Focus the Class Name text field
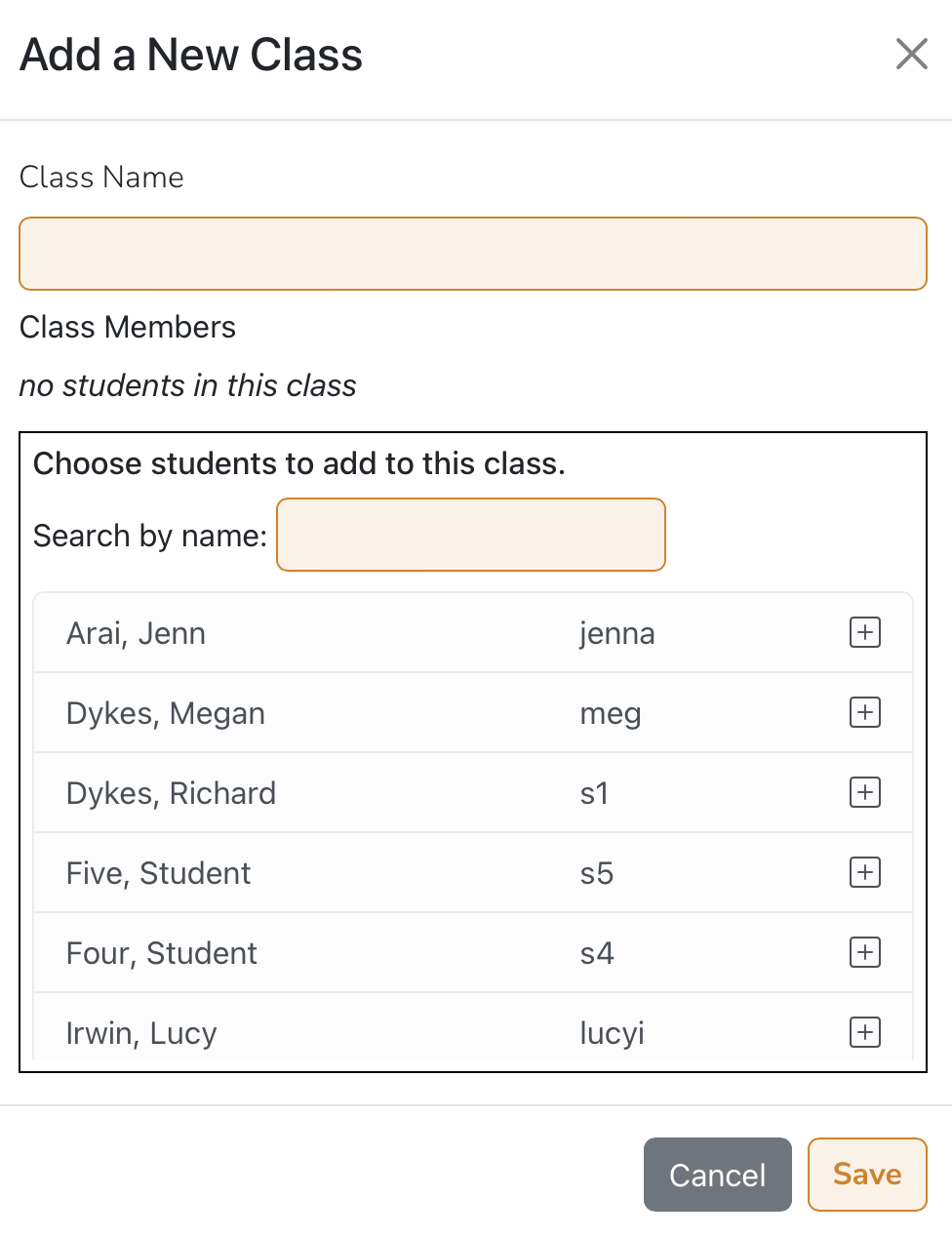The height and width of the screenshot is (1237, 952). tap(472, 254)
